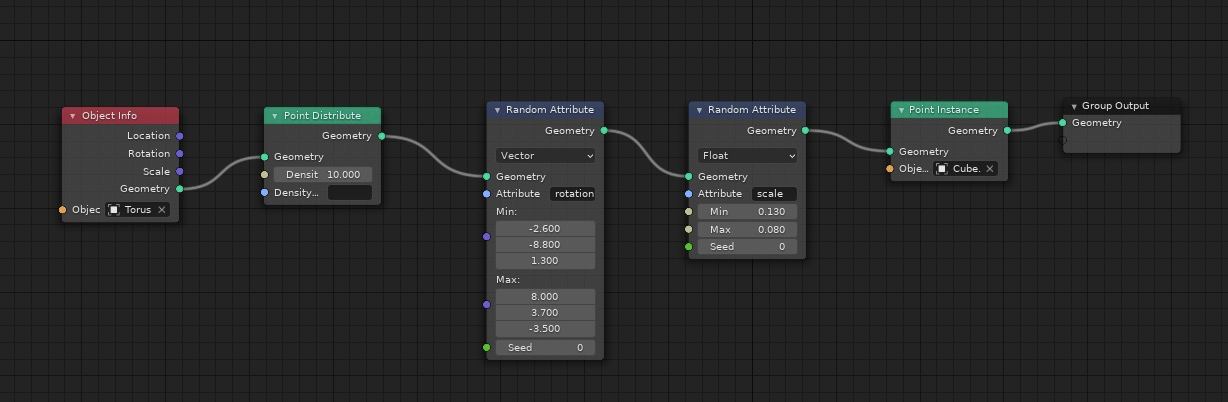Viewport: 1228px width, 402px height.
Task: Click Float Random Attribute Geometry output socket
Action: (x=806, y=131)
